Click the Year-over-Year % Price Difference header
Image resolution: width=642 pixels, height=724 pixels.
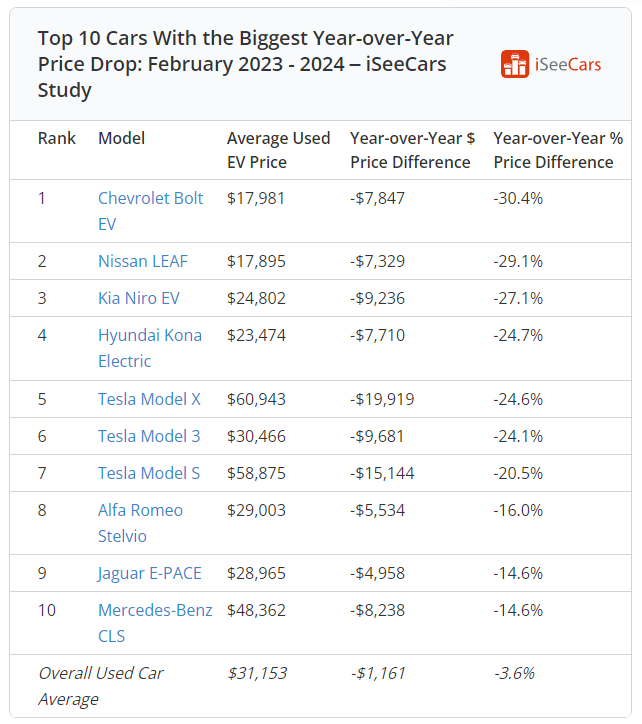point(557,150)
